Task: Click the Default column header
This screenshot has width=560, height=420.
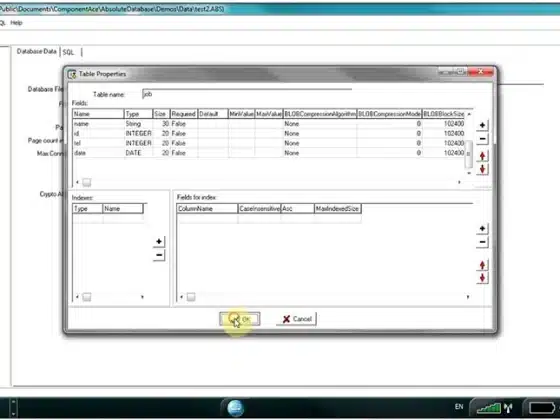Action: (213, 114)
